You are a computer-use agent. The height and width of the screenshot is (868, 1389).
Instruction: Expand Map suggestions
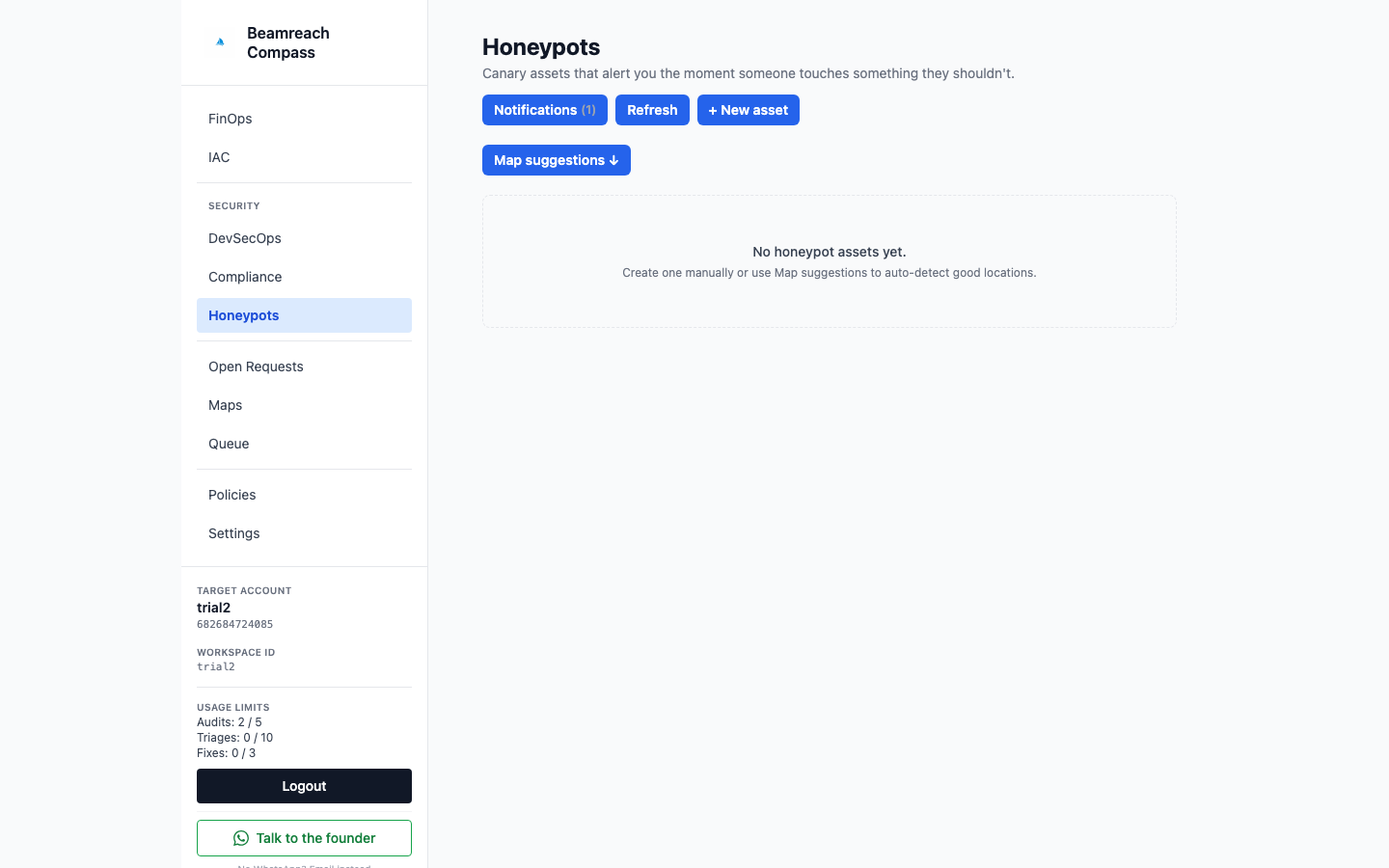557,160
